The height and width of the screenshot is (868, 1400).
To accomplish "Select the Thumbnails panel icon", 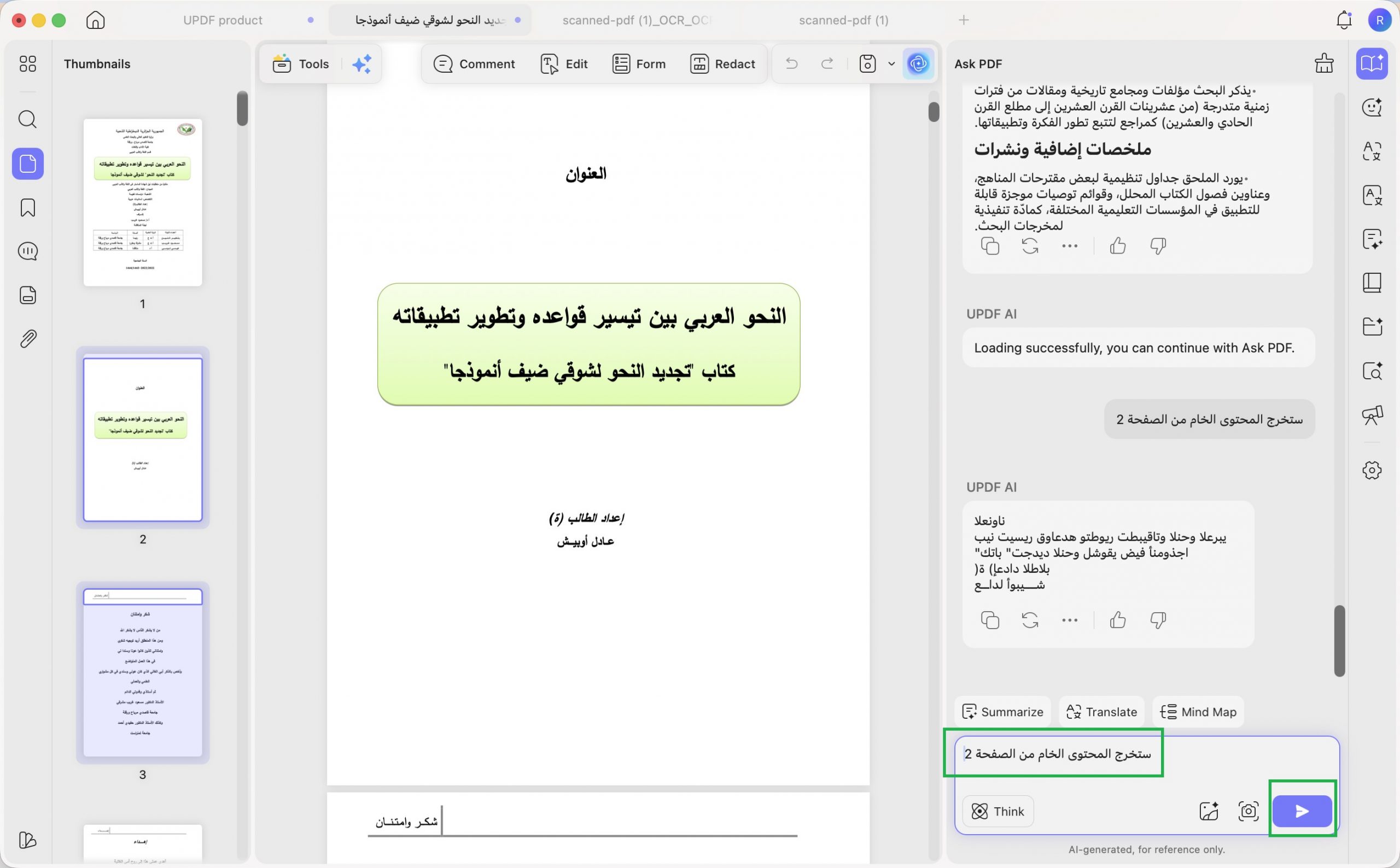I will 27,163.
